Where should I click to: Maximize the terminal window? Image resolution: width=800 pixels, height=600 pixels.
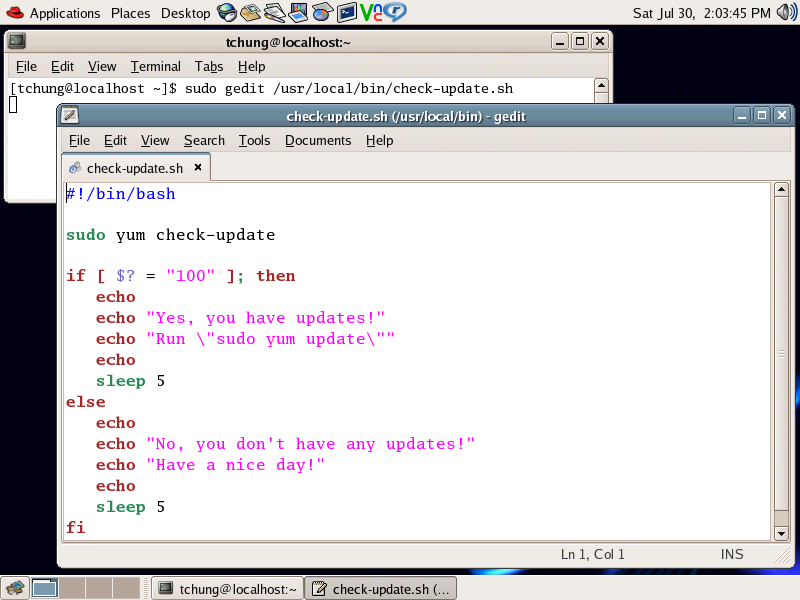point(580,41)
